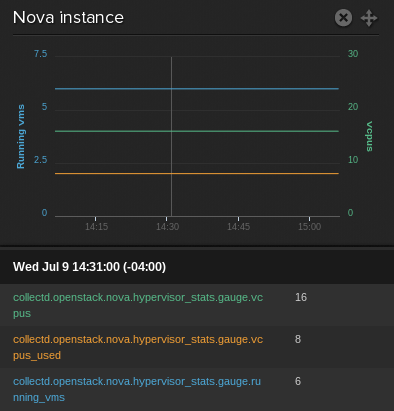The image size is (394, 411).
Task: Click the 2.5 label on the left axis
Action: (41, 160)
